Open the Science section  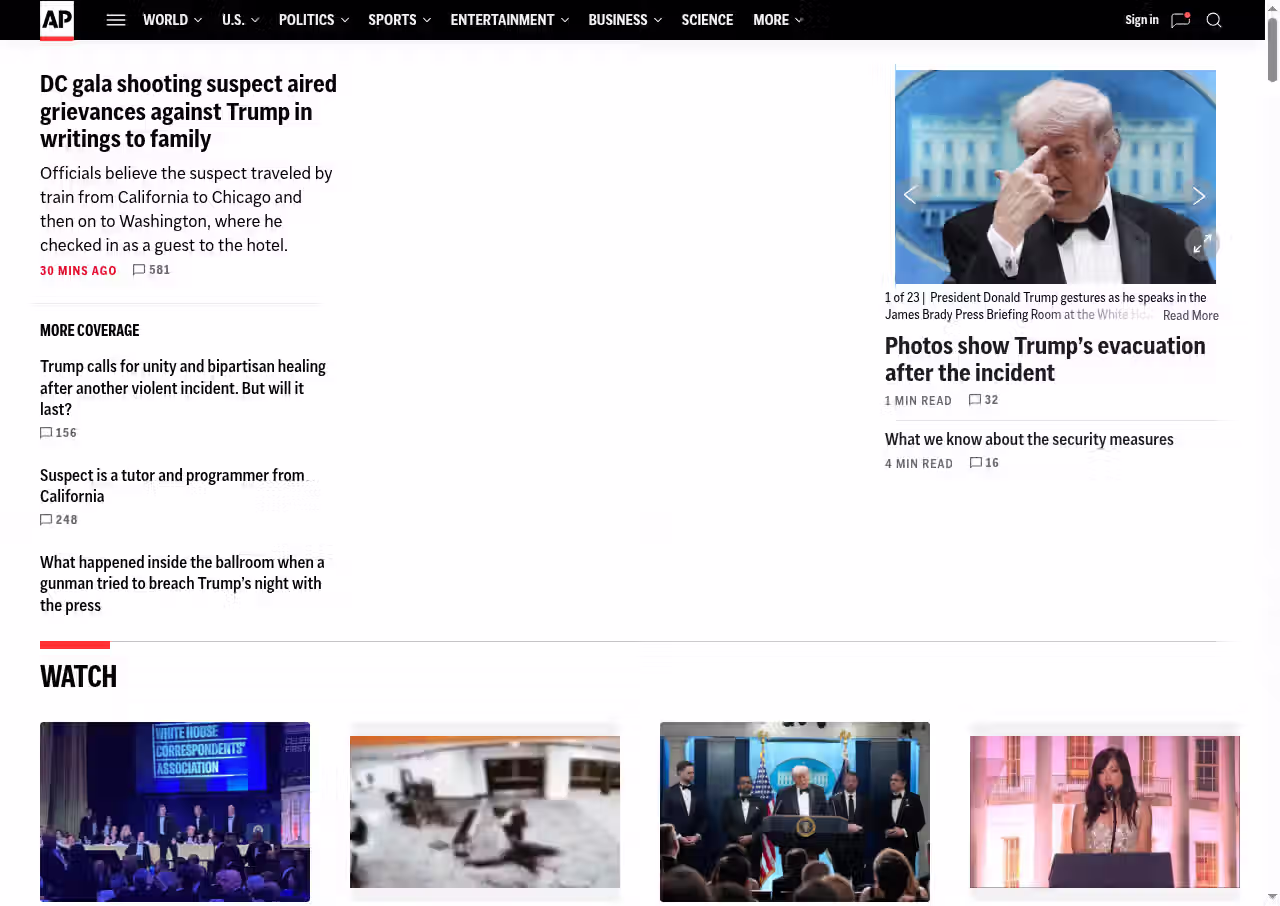pos(707,20)
